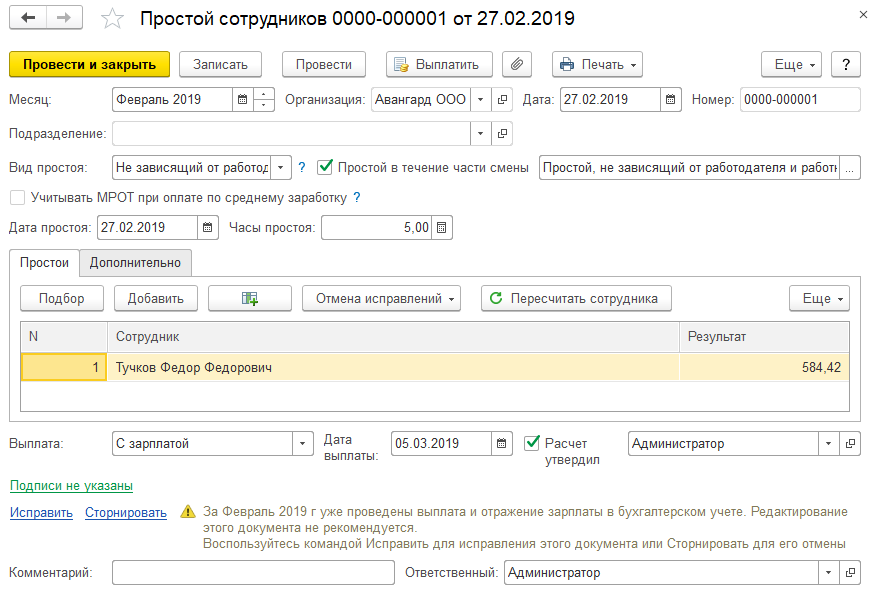Open calendar picker for Месяц field
Image resolution: width=875 pixels, height=590 pixels.
pyautogui.click(x=243, y=100)
